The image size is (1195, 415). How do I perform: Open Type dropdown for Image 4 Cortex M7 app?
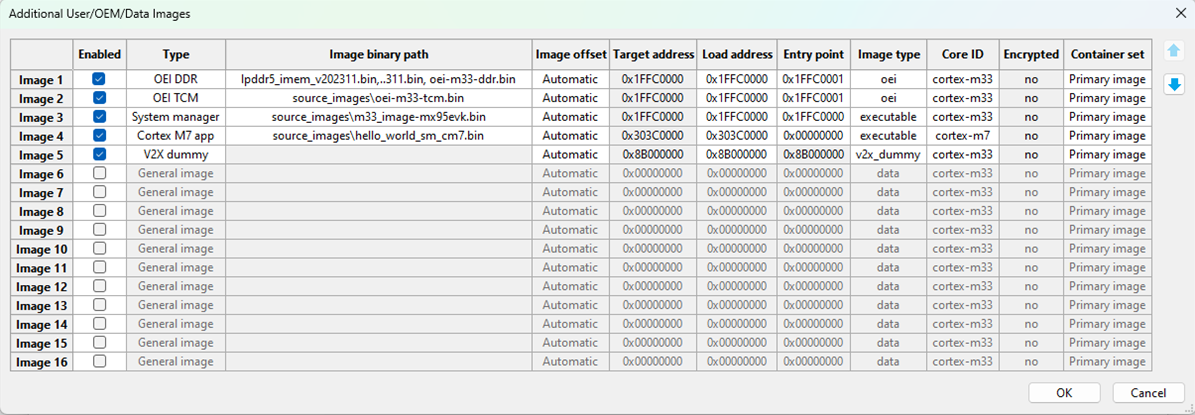(176, 136)
